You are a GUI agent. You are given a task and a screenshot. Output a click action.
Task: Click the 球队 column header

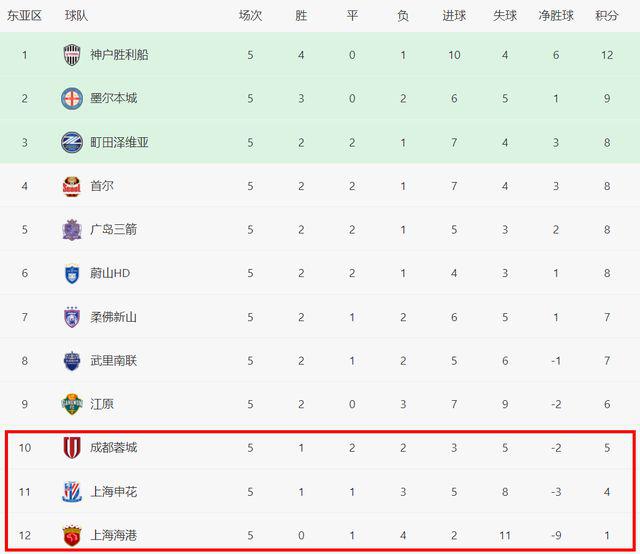[x=76, y=15]
